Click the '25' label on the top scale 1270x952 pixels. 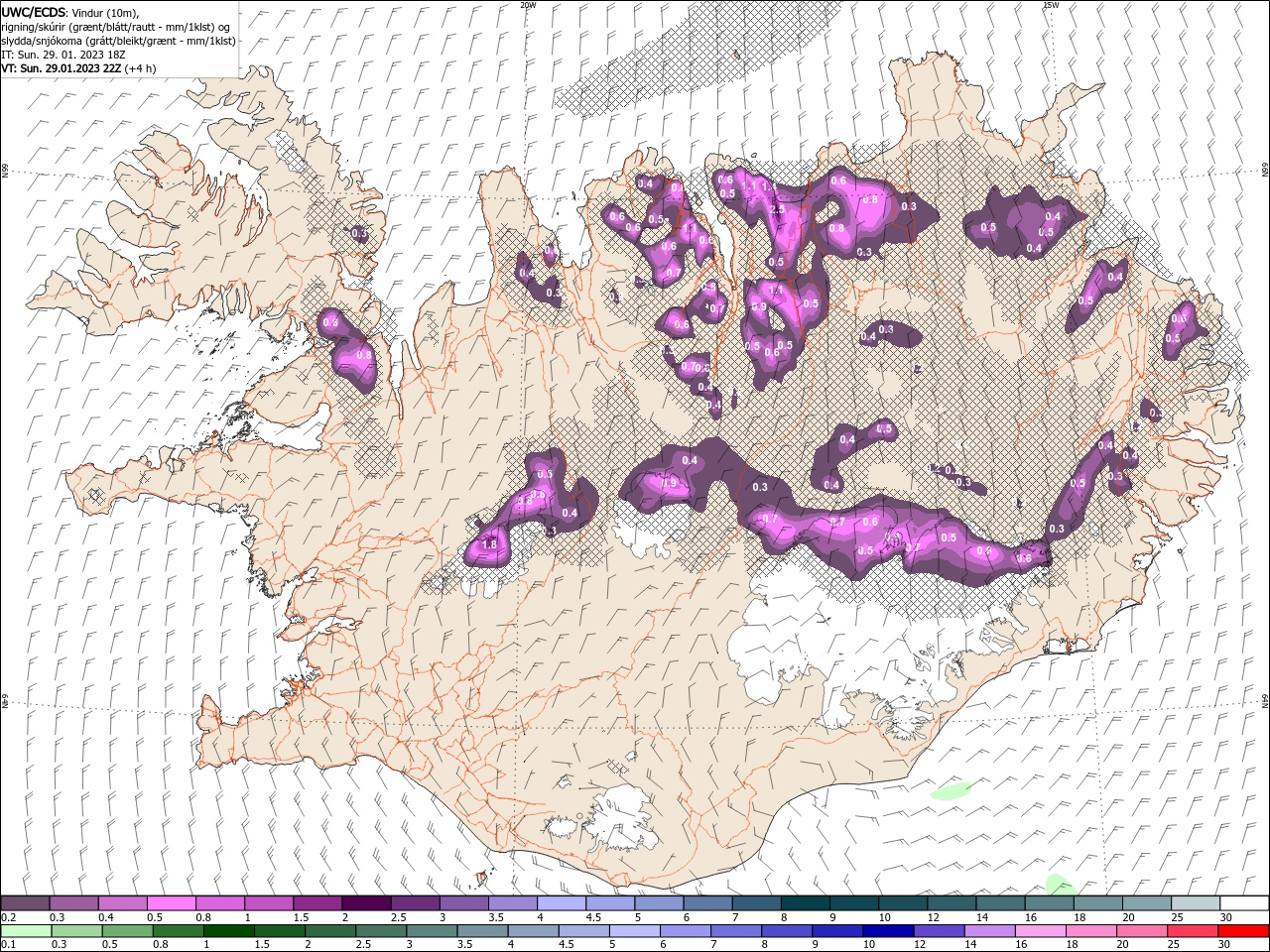[x=1176, y=917]
